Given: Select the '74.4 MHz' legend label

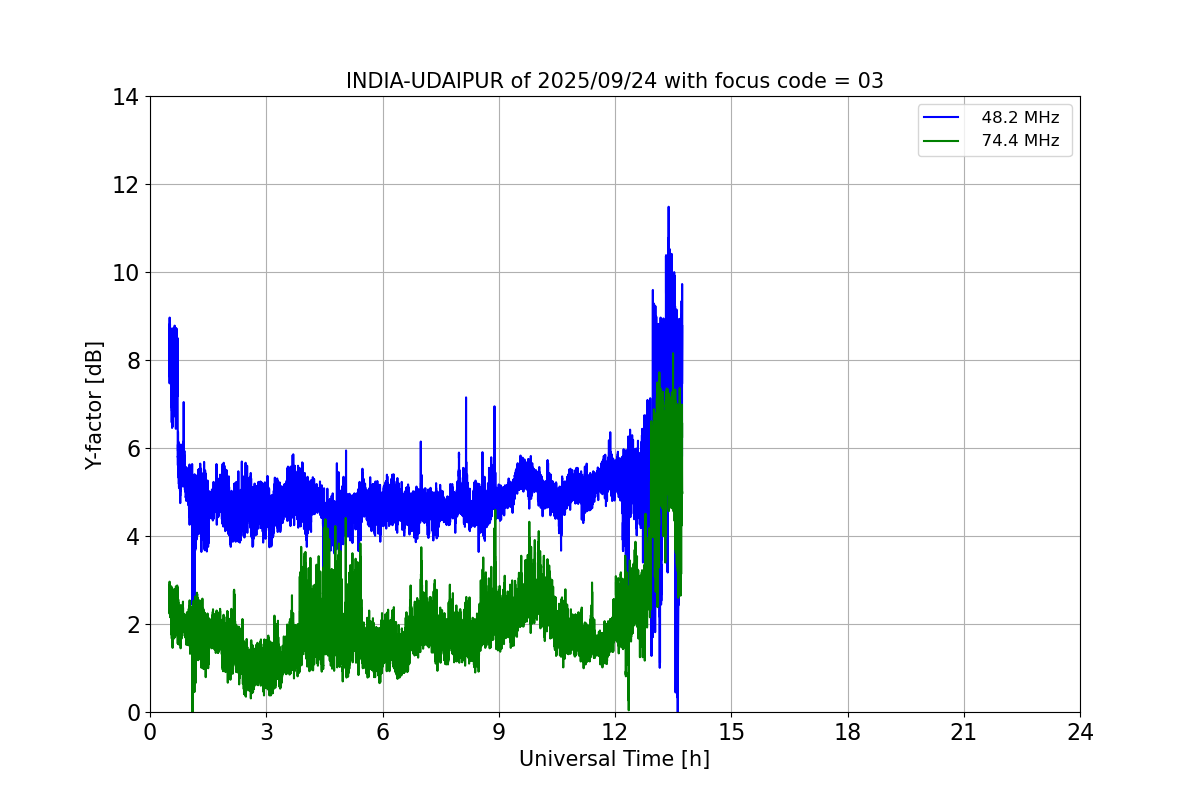Looking at the screenshot, I should (x=1020, y=141).
